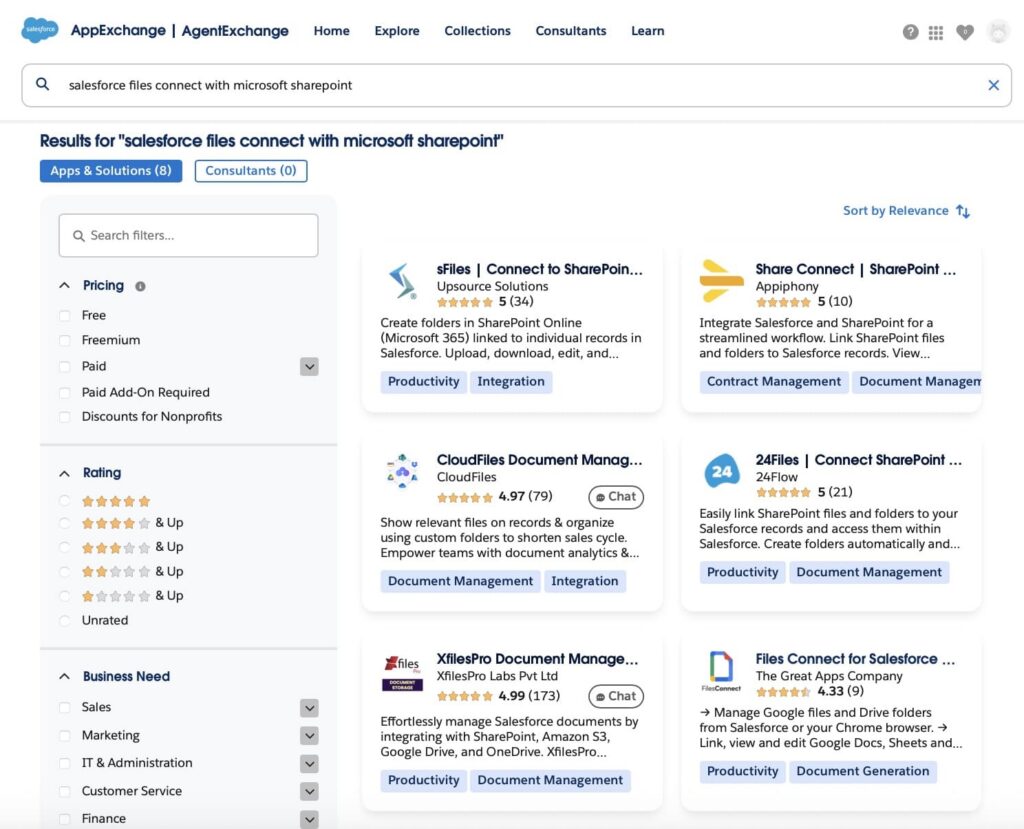Go to the Home nav item
The height and width of the screenshot is (829, 1024).
[331, 31]
